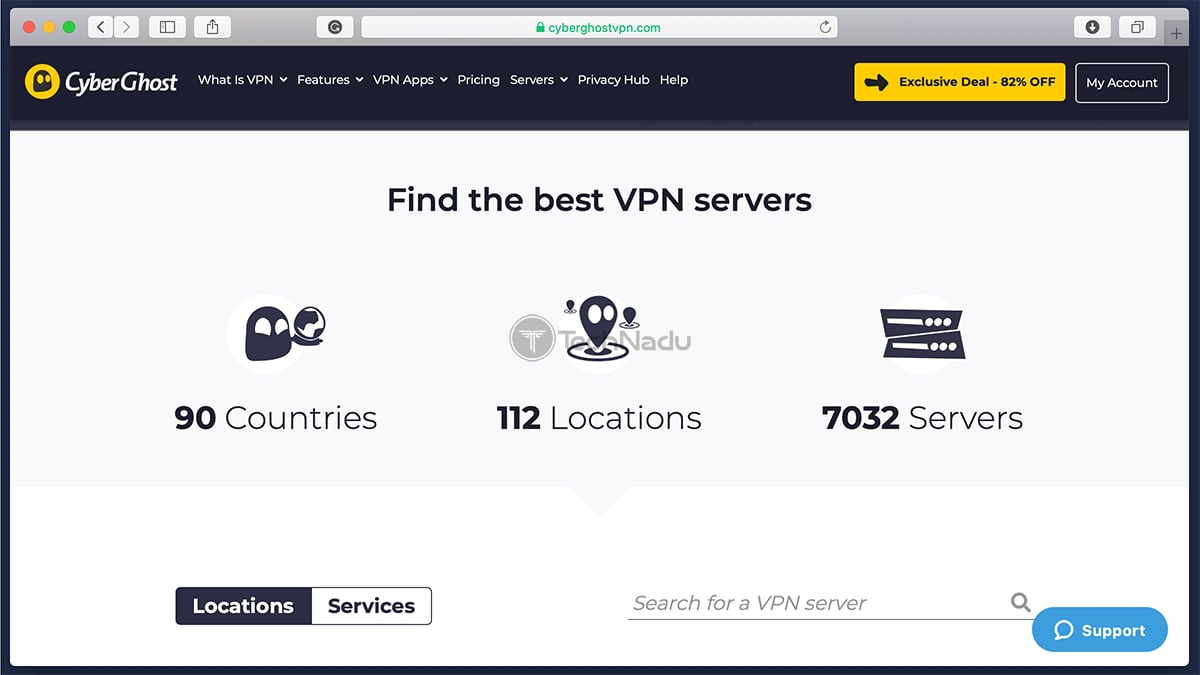The image size is (1200, 675).
Task: Open the Safari share button
Action: pyautogui.click(x=212, y=27)
